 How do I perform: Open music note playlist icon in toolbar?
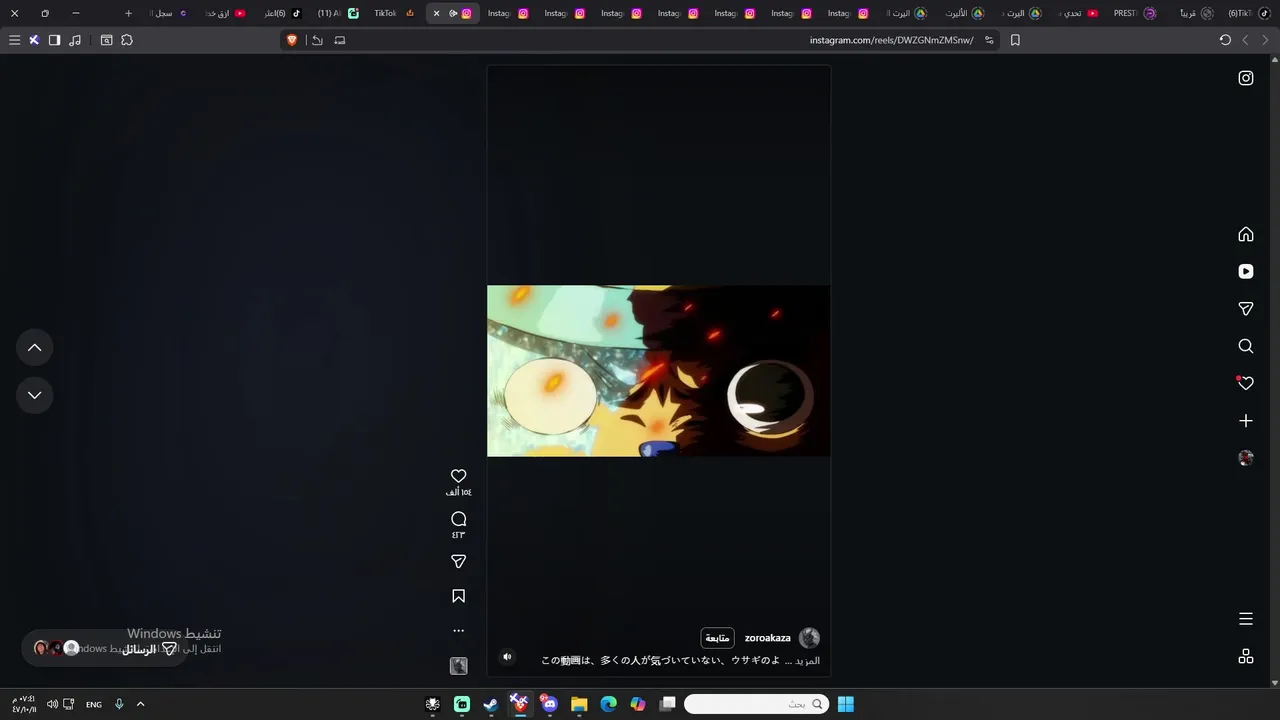pos(75,40)
